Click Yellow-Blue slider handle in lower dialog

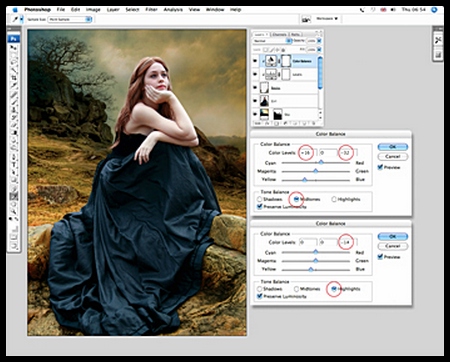point(311,269)
